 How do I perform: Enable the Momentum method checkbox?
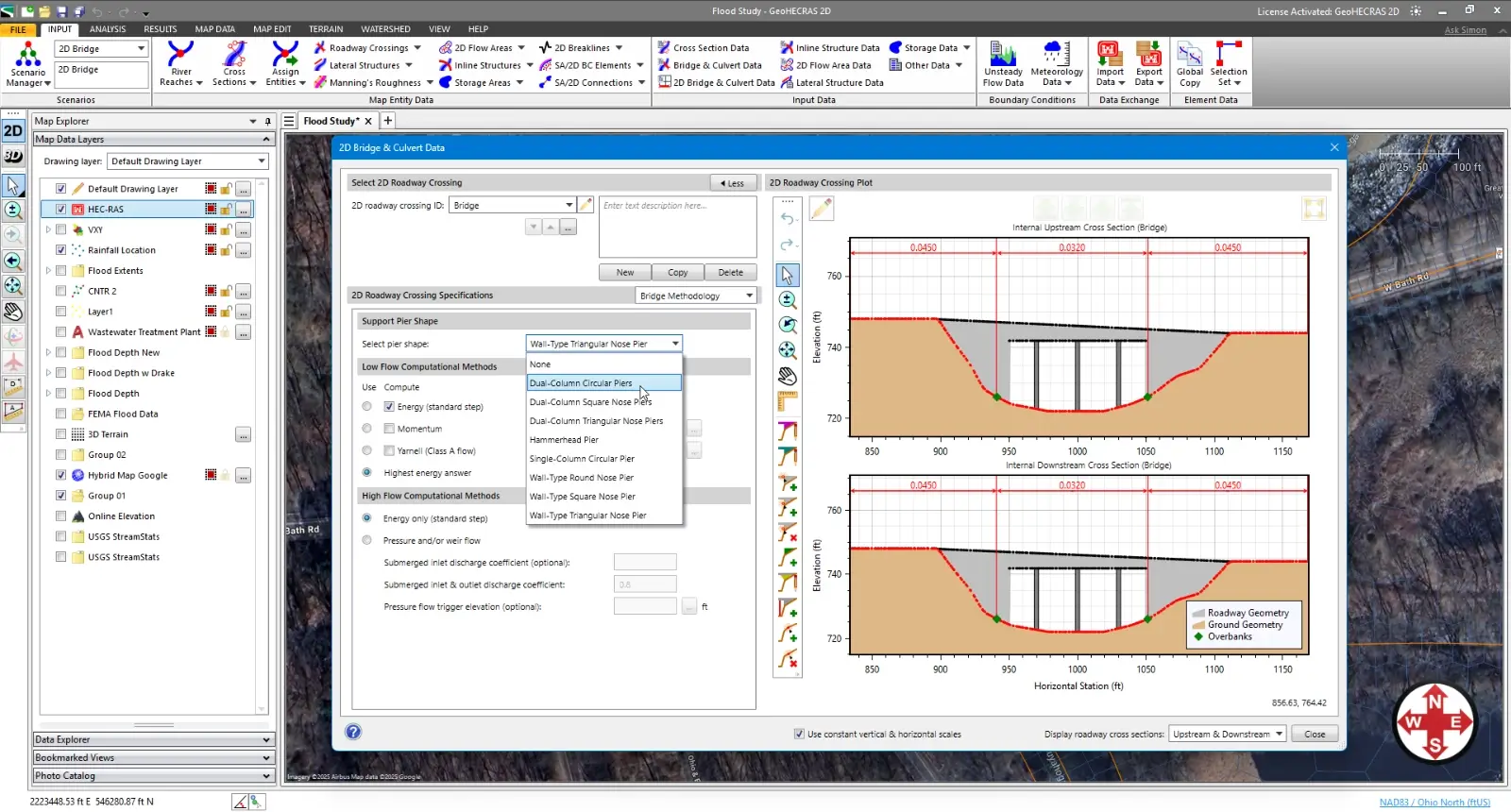click(389, 429)
